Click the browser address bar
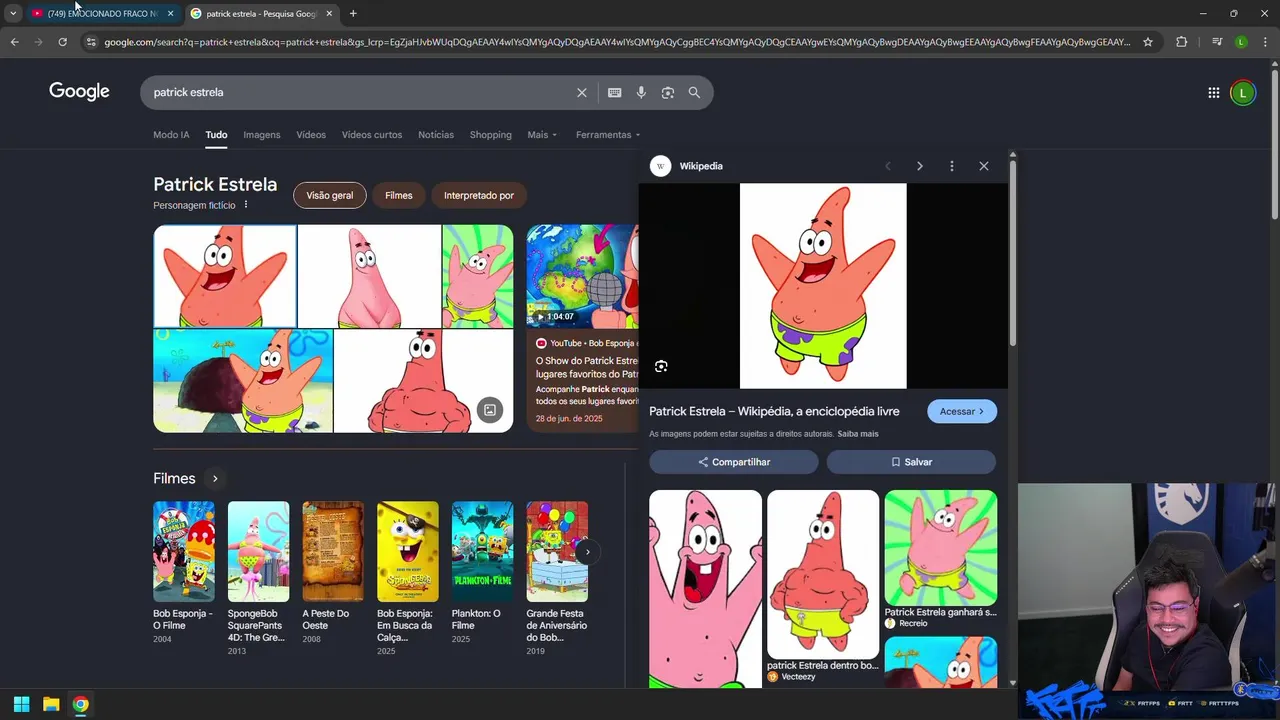The image size is (1280, 720). [617, 42]
